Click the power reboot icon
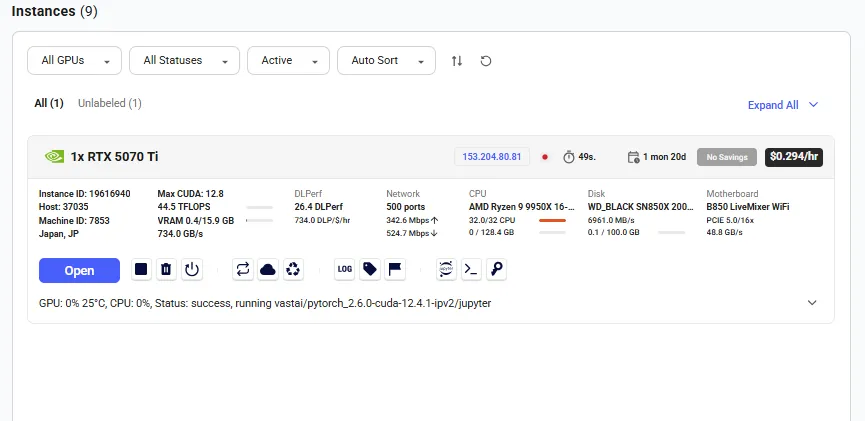865x421 pixels. coord(191,269)
